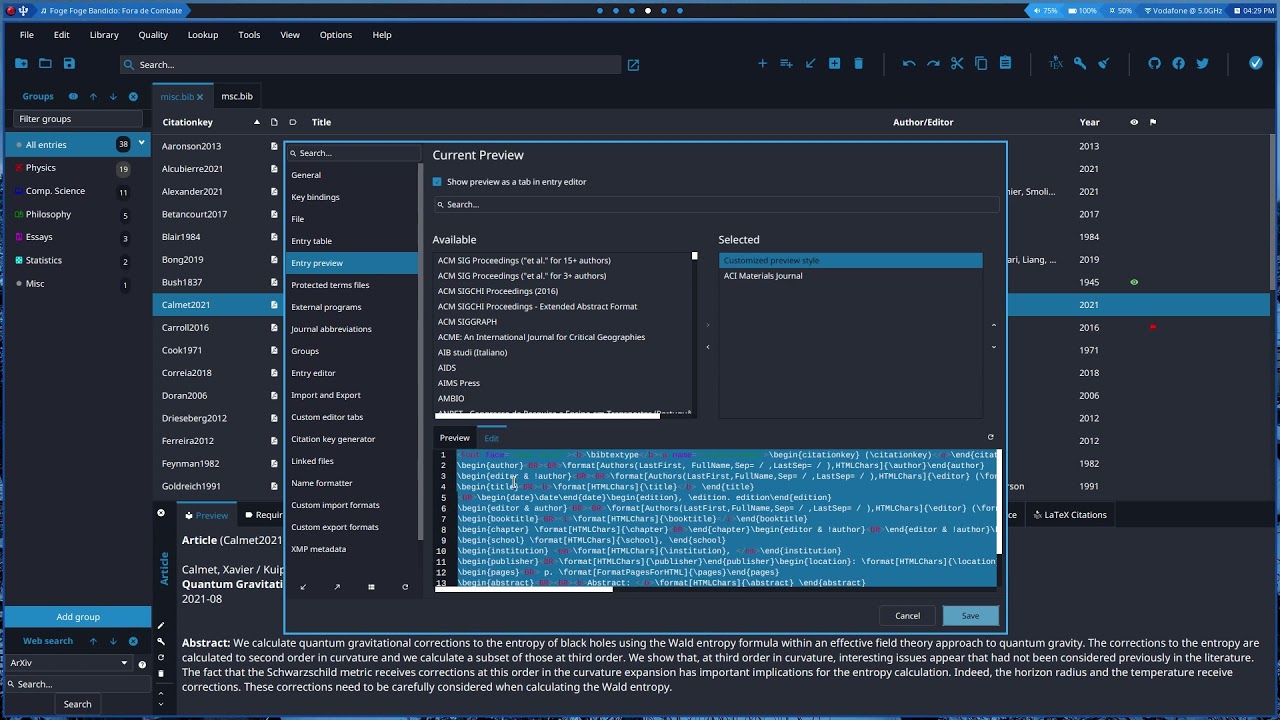Click the system clock showing 04:29 PM
This screenshot has height=720, width=1280.
[1255, 11]
